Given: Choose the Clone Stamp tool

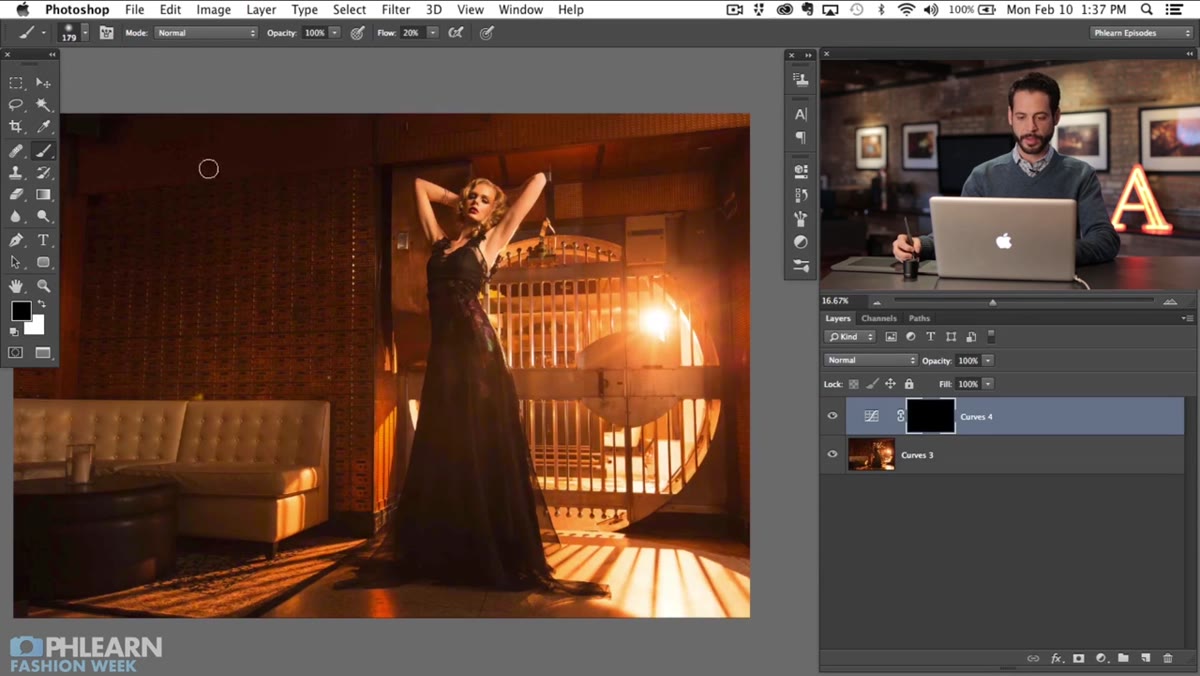Looking at the screenshot, I should [16, 173].
